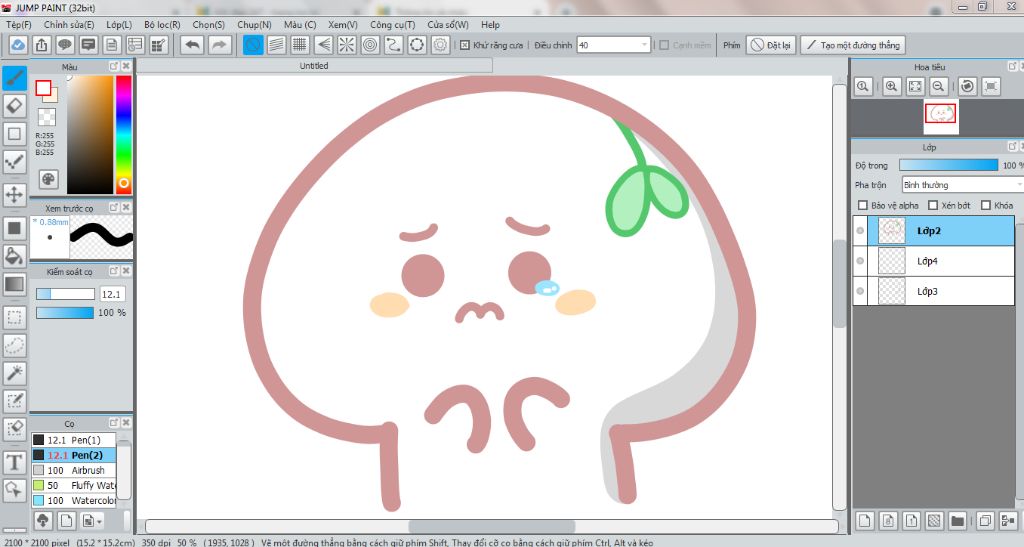Screen dimensions: 1024x547
Task: Pop out the Kiểm soát cọ panel
Action: coord(114,270)
